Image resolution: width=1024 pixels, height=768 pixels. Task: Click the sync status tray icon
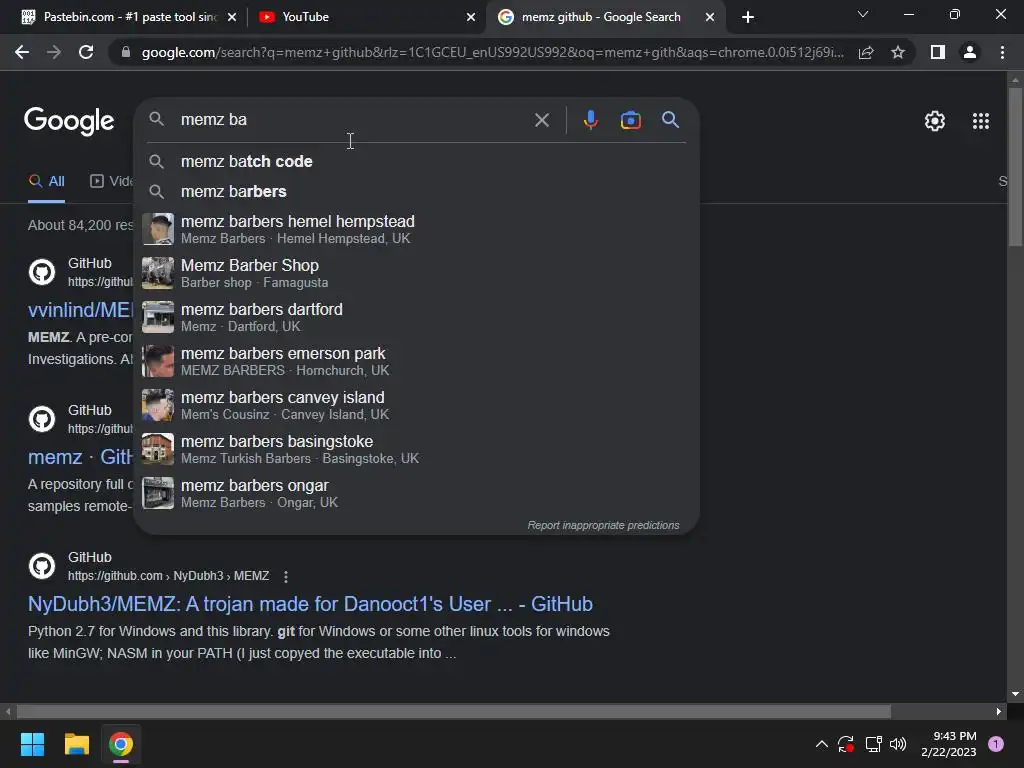(x=846, y=744)
